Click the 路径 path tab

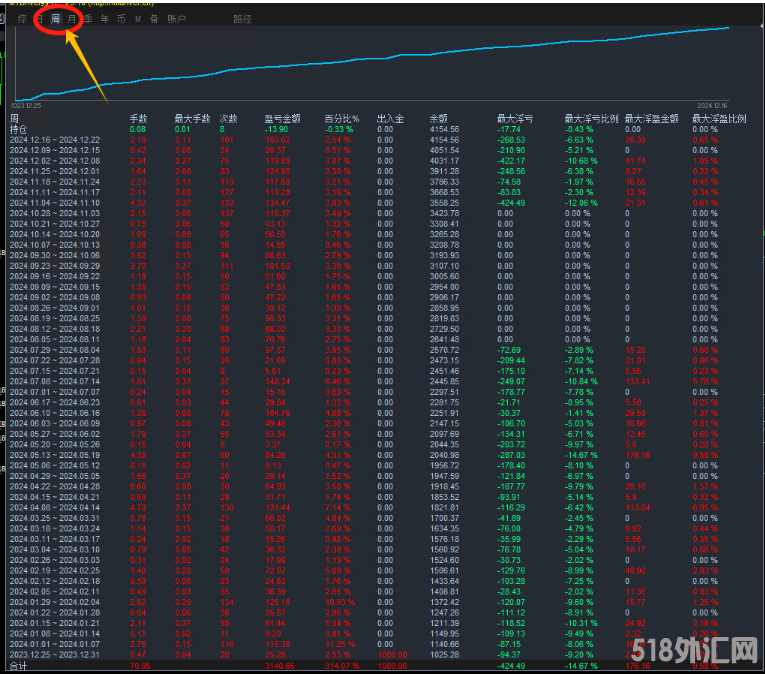[242, 19]
